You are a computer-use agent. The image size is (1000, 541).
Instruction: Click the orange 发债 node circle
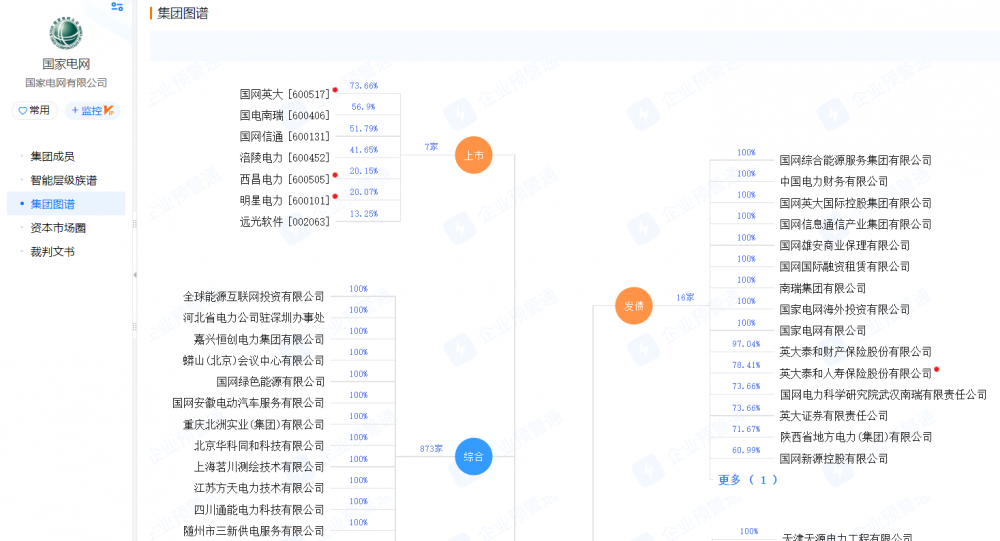point(633,306)
